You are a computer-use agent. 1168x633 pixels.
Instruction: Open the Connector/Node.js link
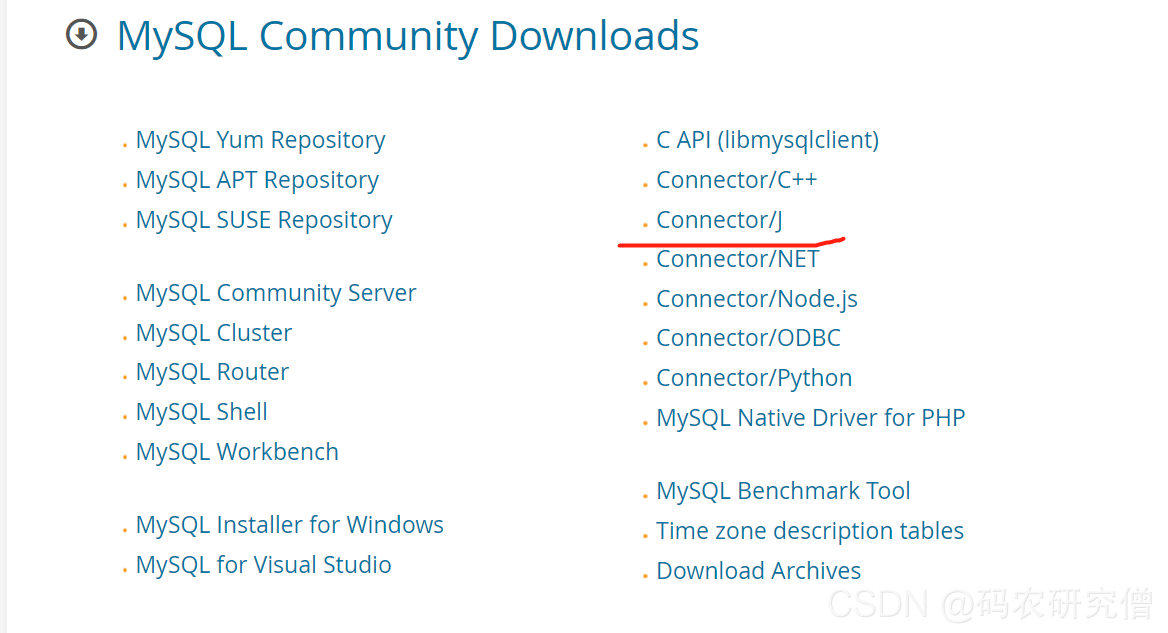click(757, 299)
